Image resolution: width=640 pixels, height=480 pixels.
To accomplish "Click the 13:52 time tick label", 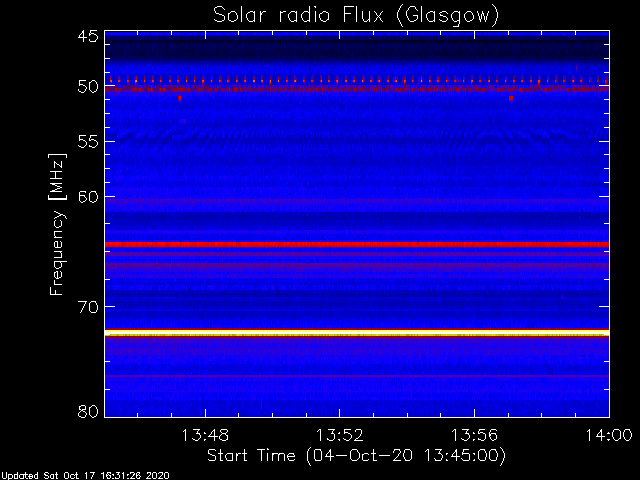I will [340, 435].
